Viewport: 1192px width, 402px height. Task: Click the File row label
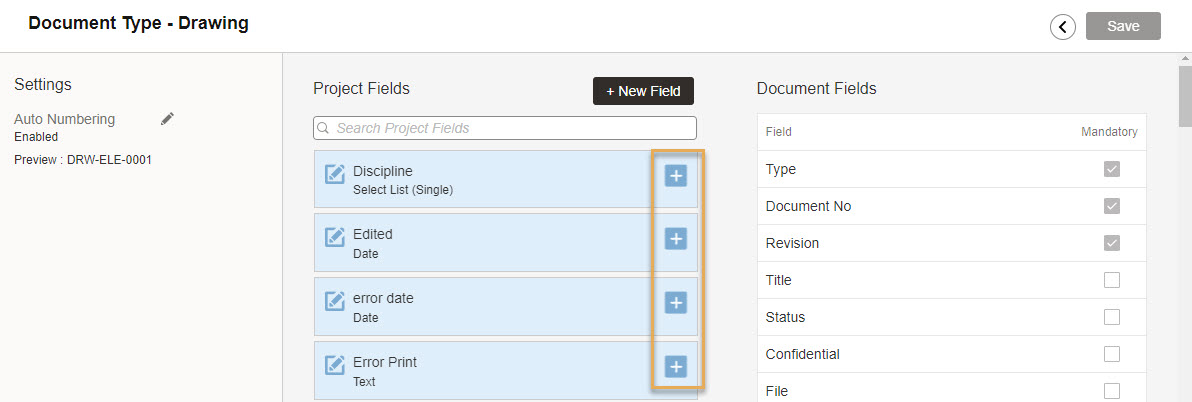tap(777, 391)
